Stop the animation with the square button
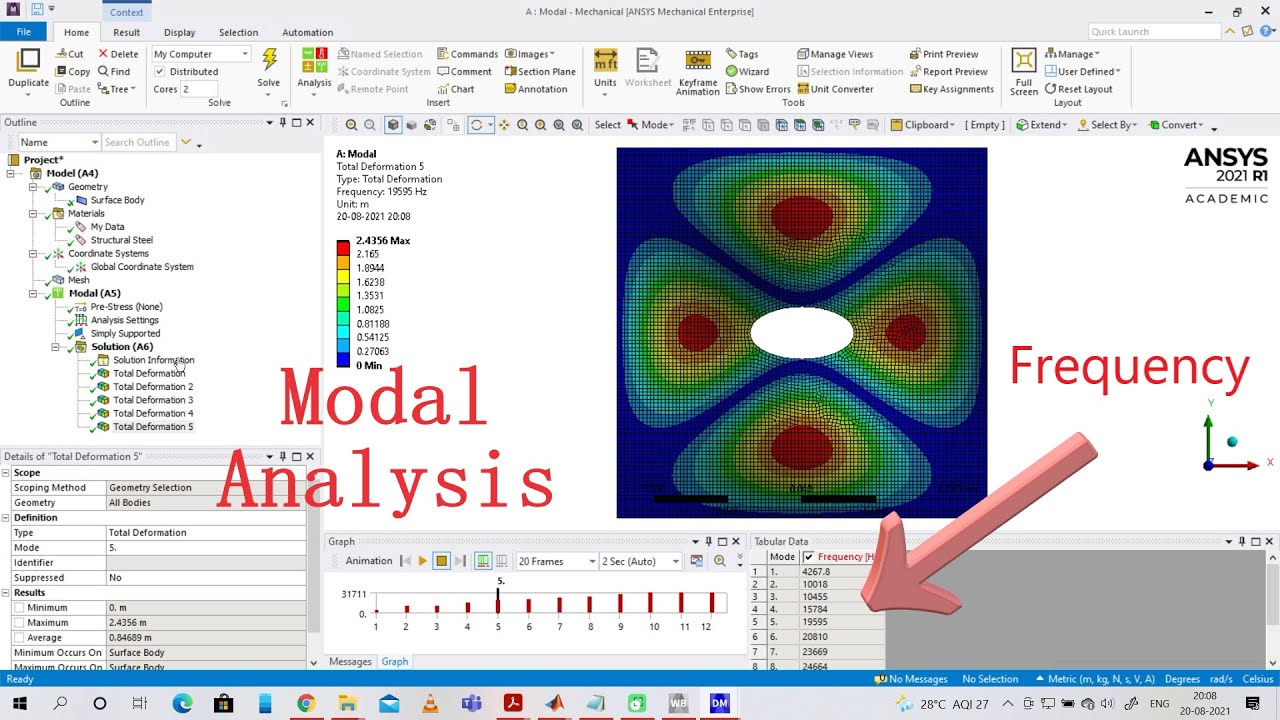This screenshot has height=720, width=1280. point(441,561)
